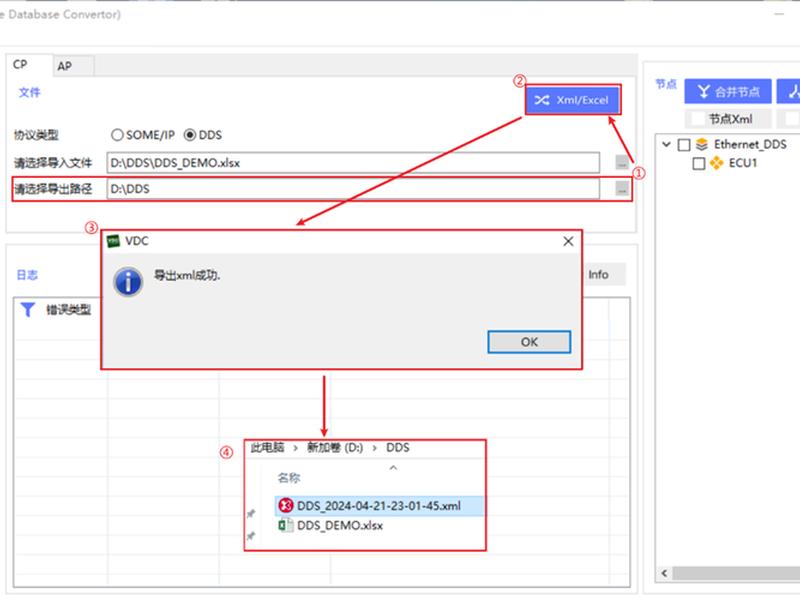Screen dimensions: 800x600
Task: Switch to the CP tab
Action: click(20, 65)
